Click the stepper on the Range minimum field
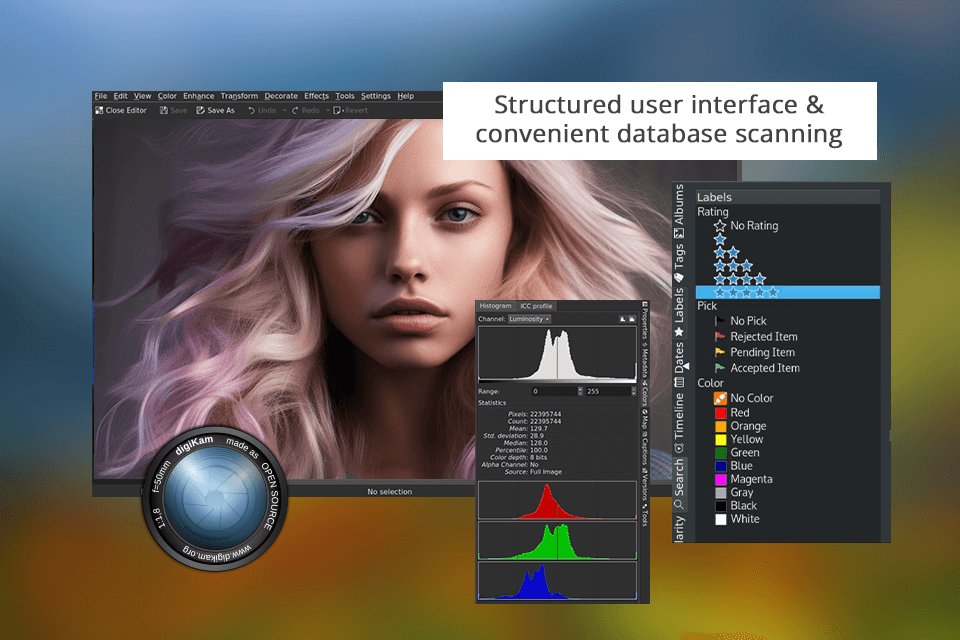This screenshot has height=640, width=960. [x=580, y=391]
